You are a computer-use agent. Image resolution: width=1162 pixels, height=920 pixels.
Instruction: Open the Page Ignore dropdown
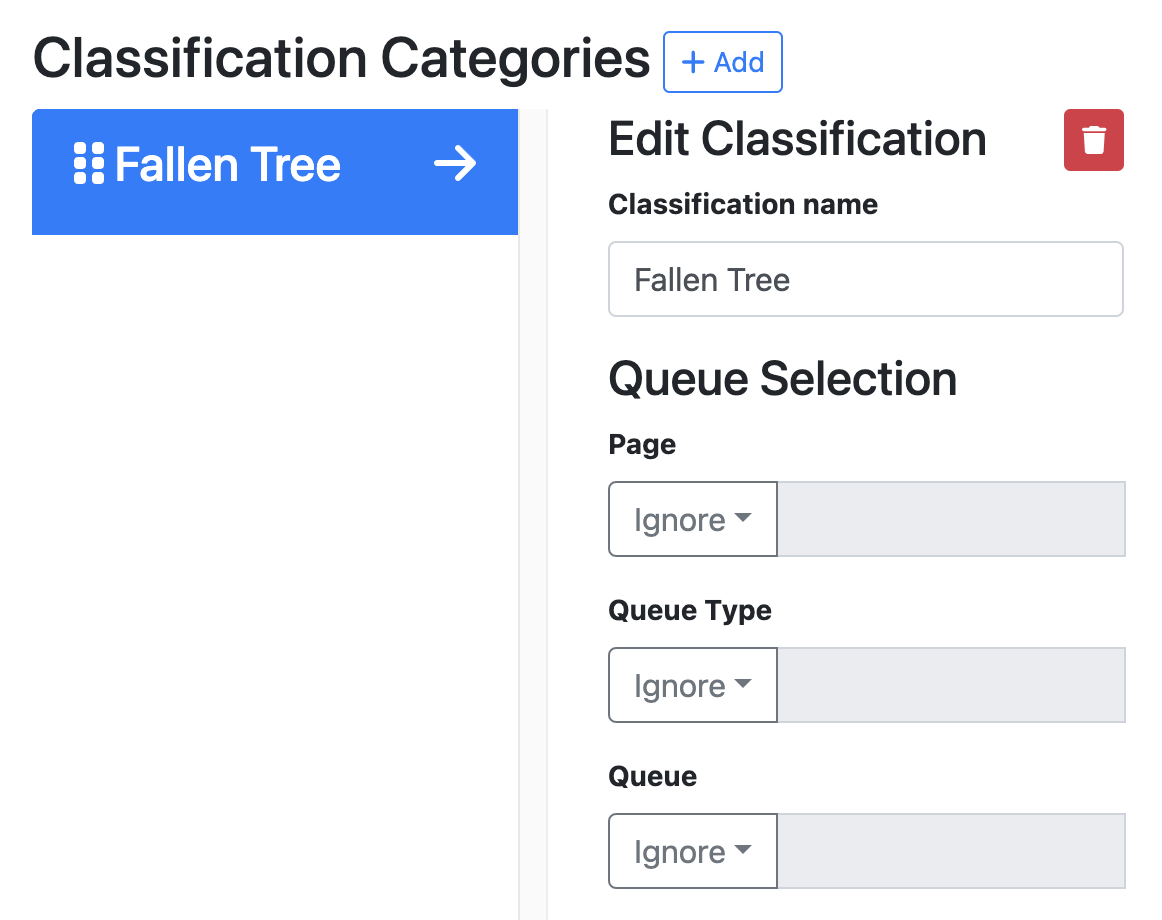point(692,520)
